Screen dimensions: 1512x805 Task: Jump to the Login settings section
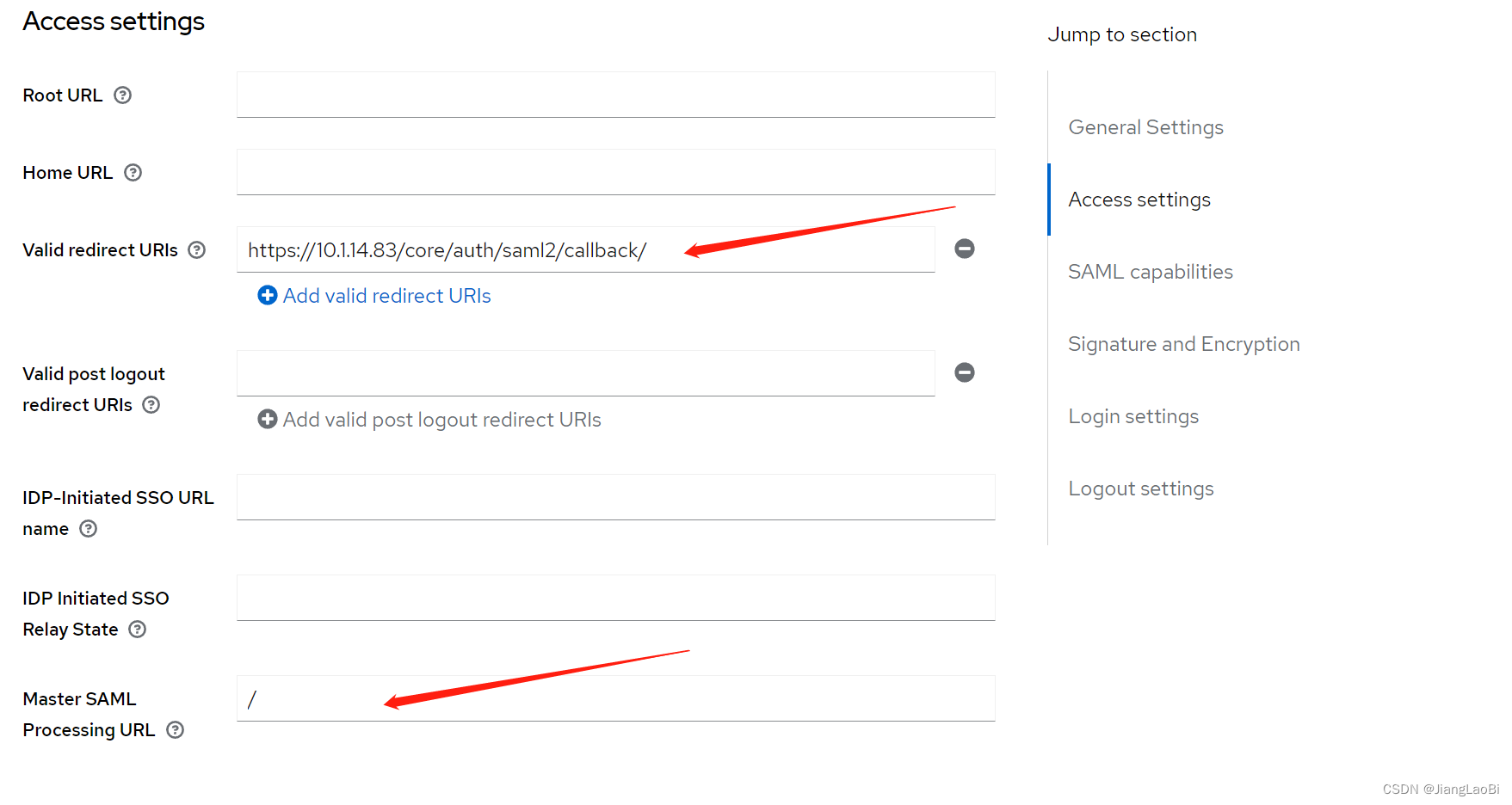click(x=1133, y=415)
